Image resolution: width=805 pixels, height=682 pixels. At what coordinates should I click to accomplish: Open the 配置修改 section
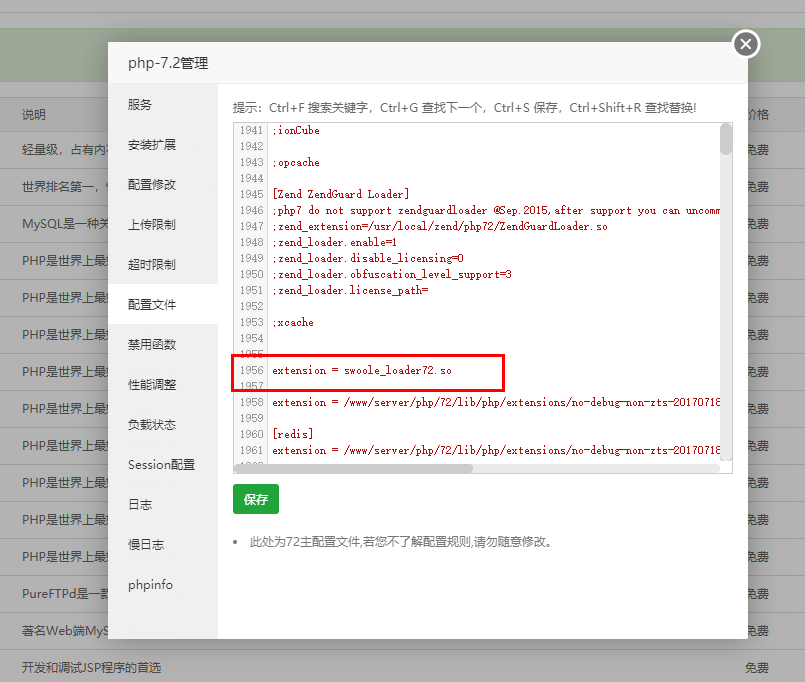pyautogui.click(x=152, y=185)
